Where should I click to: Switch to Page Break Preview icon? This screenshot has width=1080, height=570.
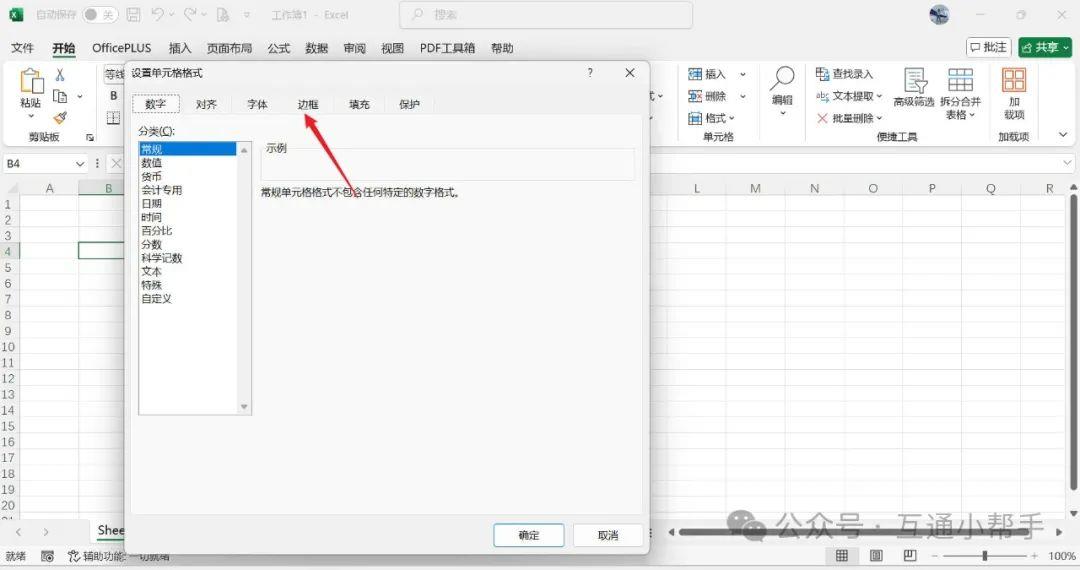tap(910, 556)
